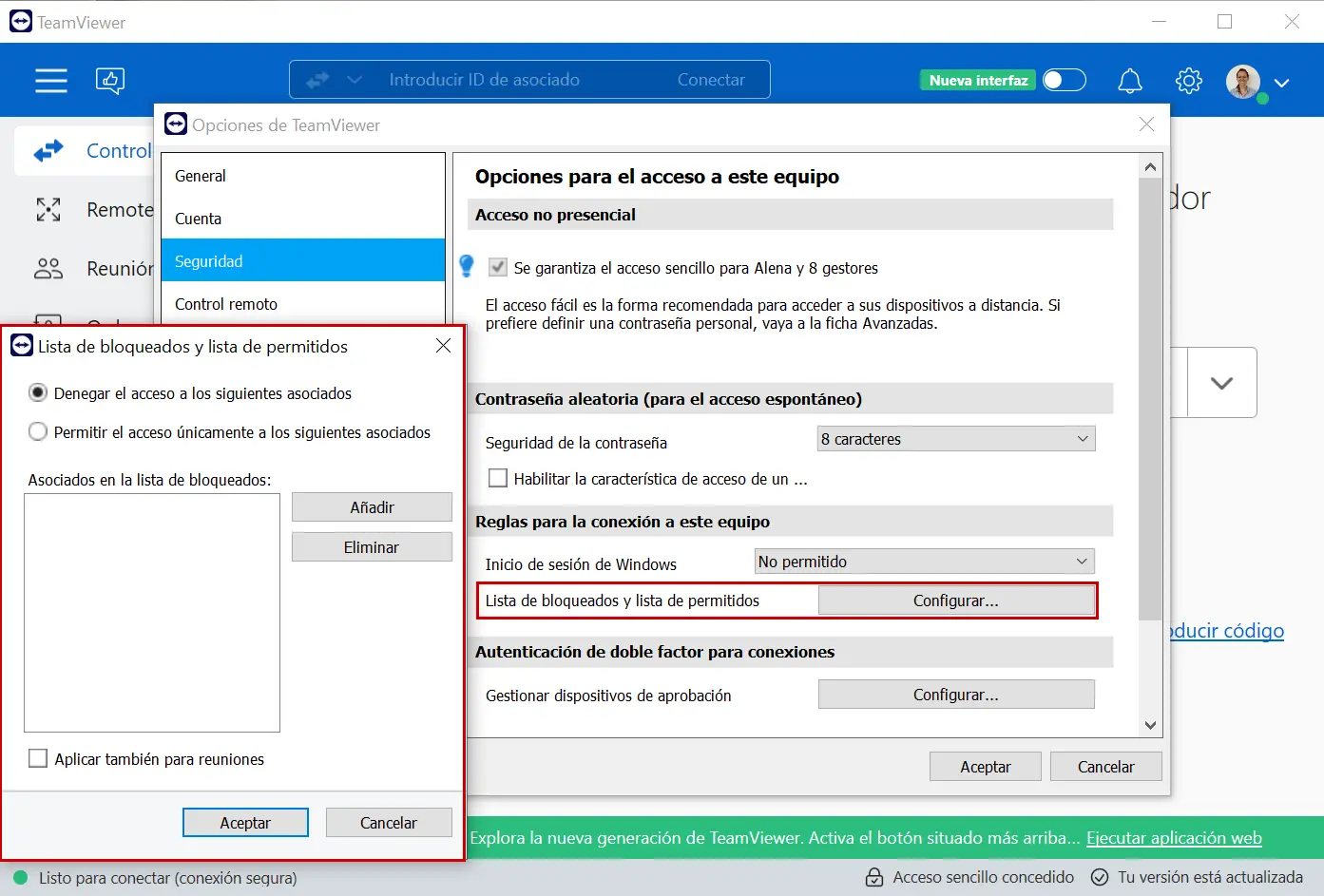Click Cancelar in the Opciones dialog
The image size is (1324, 896).
[x=1106, y=767]
